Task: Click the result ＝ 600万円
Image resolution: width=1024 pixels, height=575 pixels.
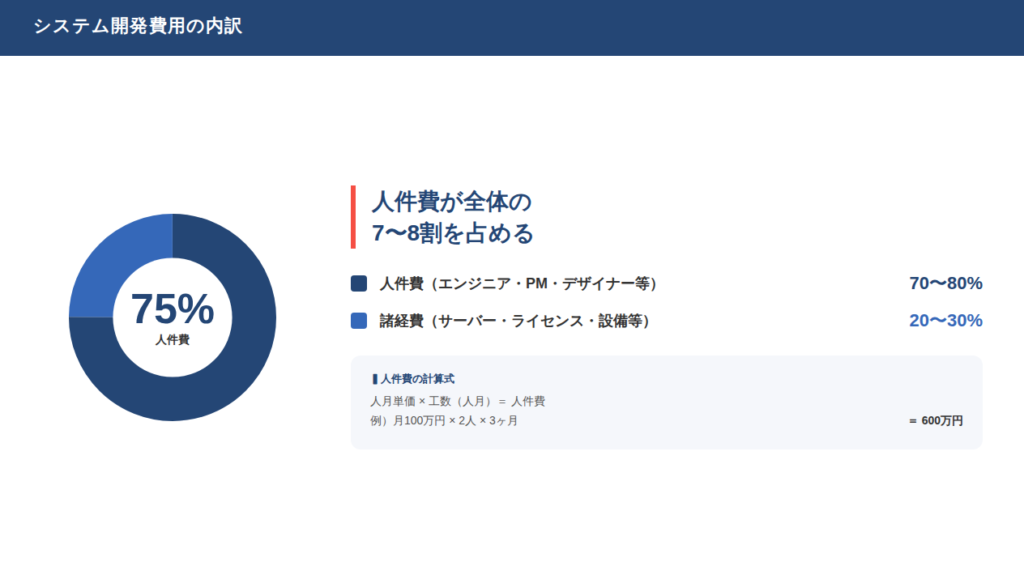Action: [935, 421]
